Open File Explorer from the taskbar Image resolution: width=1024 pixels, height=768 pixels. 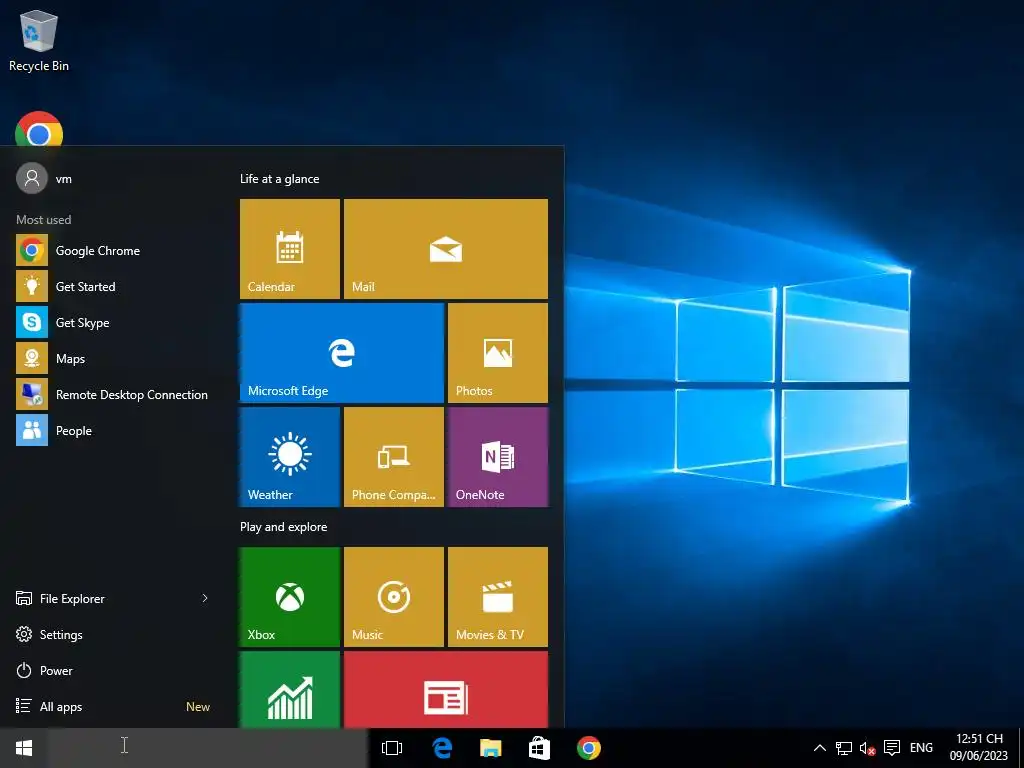pos(490,748)
